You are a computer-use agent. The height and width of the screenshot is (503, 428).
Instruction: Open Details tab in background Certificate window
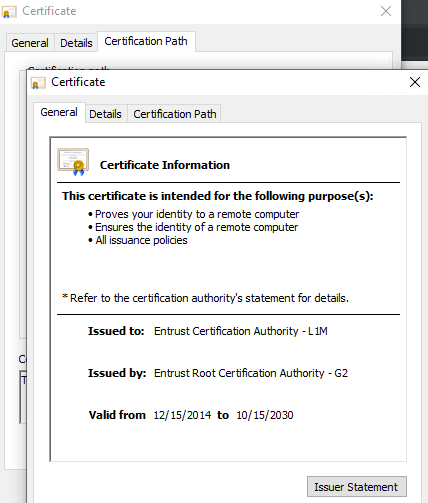click(x=76, y=43)
